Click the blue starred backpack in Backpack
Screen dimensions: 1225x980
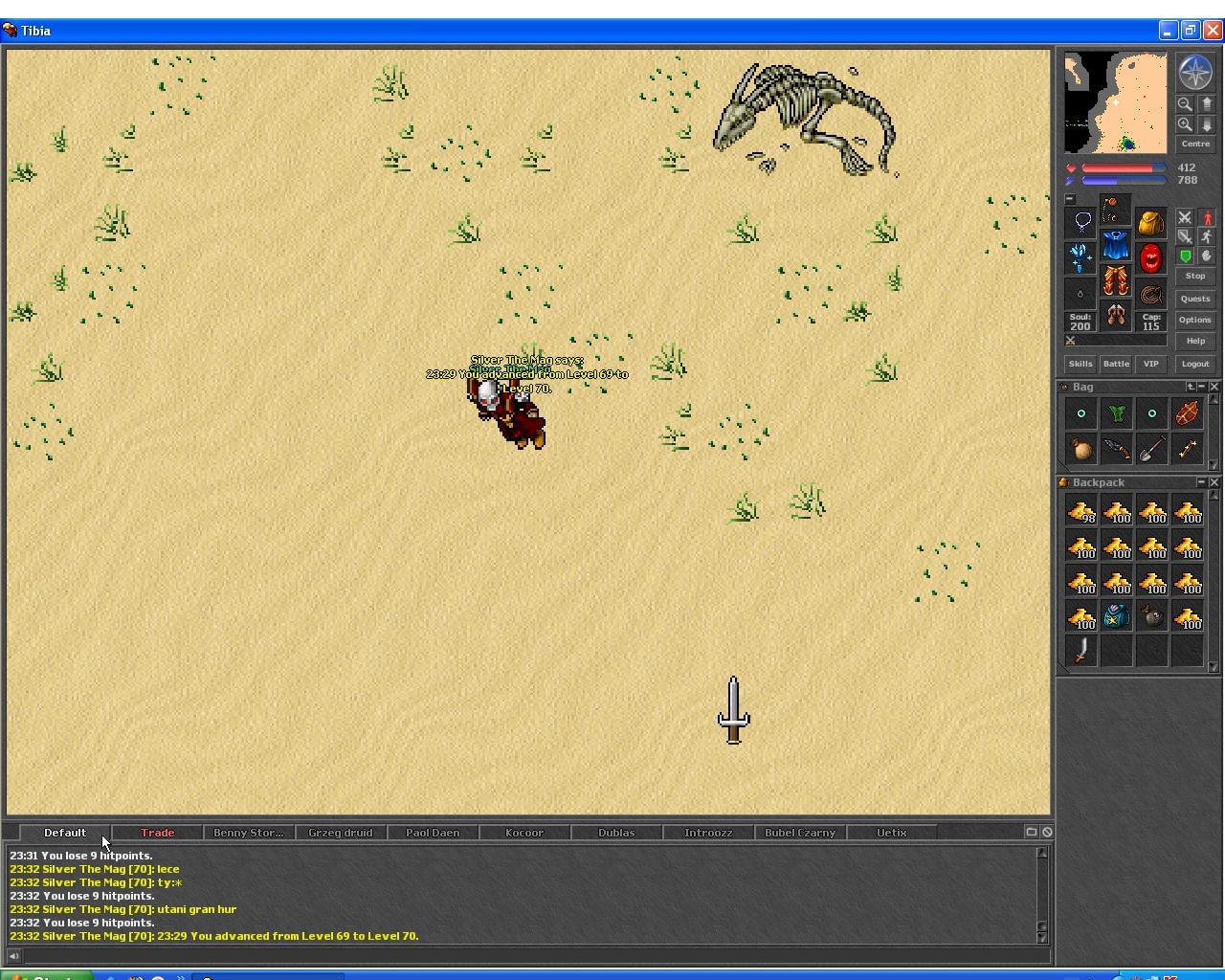click(x=1116, y=616)
